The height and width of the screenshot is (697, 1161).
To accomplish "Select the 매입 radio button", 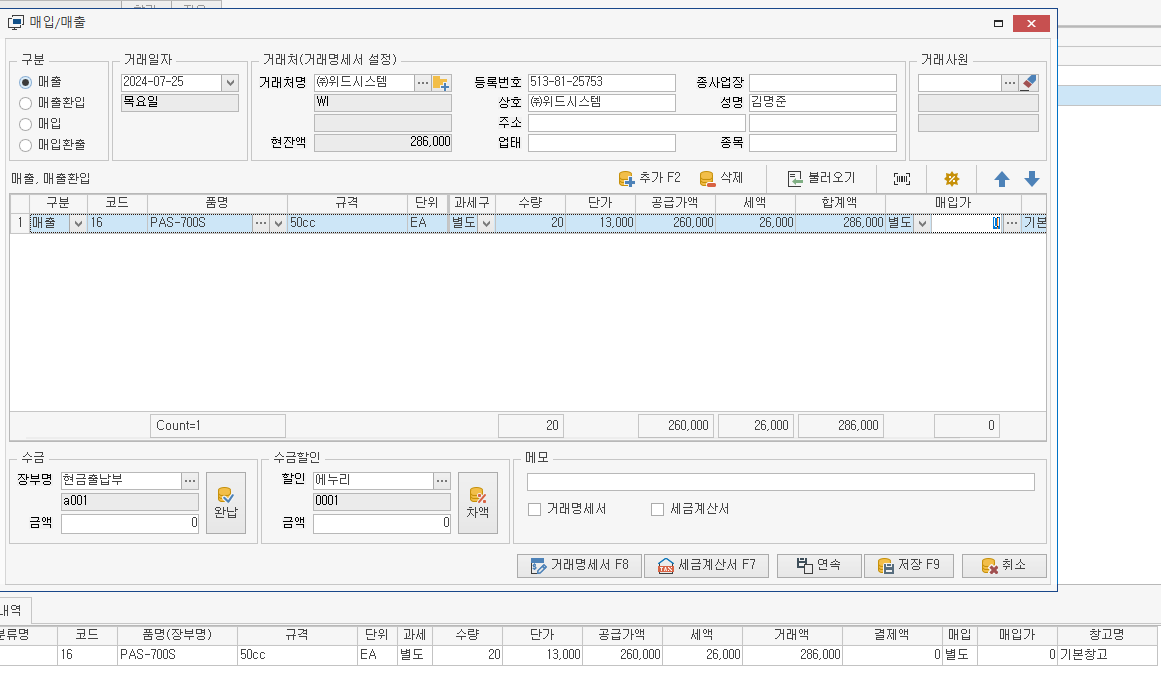I will 26,123.
